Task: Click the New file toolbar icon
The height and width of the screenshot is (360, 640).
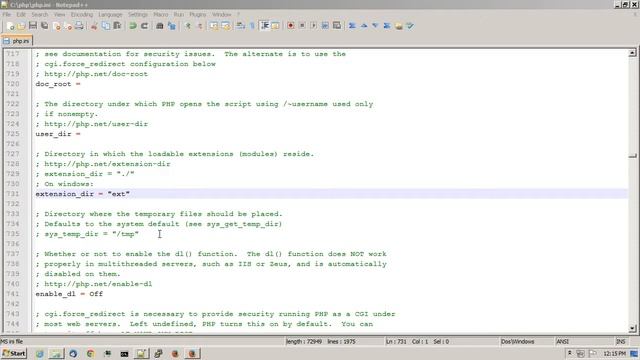Action: coord(10,26)
